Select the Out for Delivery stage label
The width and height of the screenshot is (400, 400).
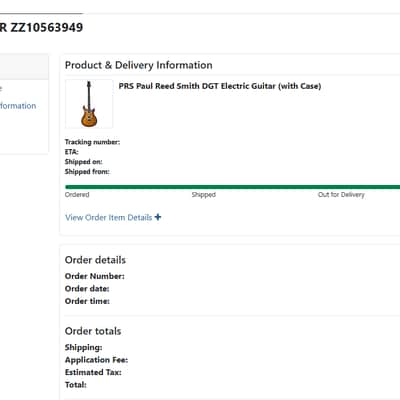point(341,195)
